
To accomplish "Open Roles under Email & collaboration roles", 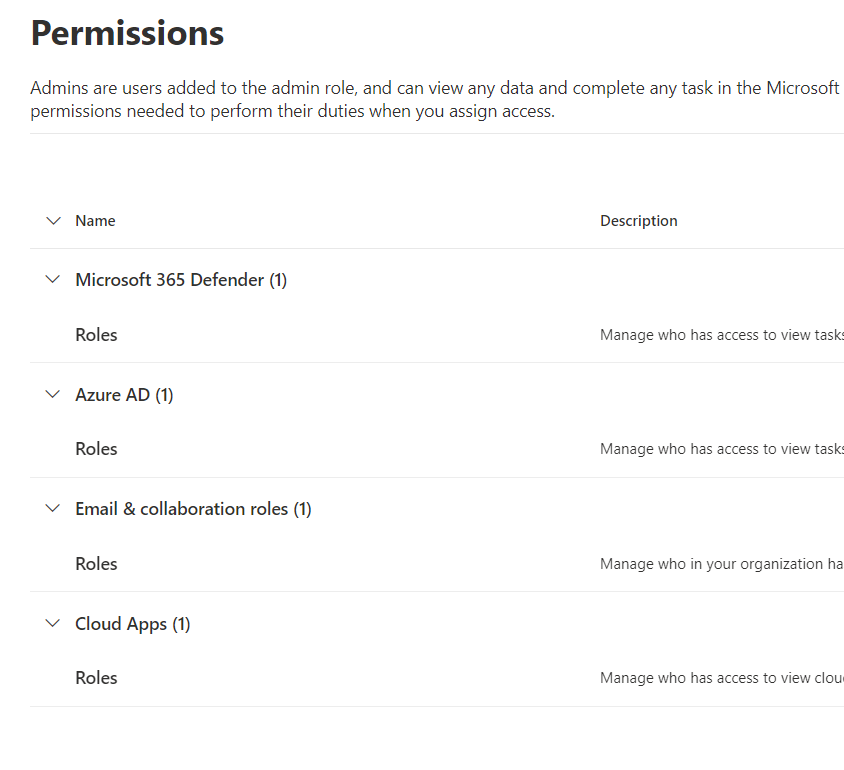I will tap(96, 564).
